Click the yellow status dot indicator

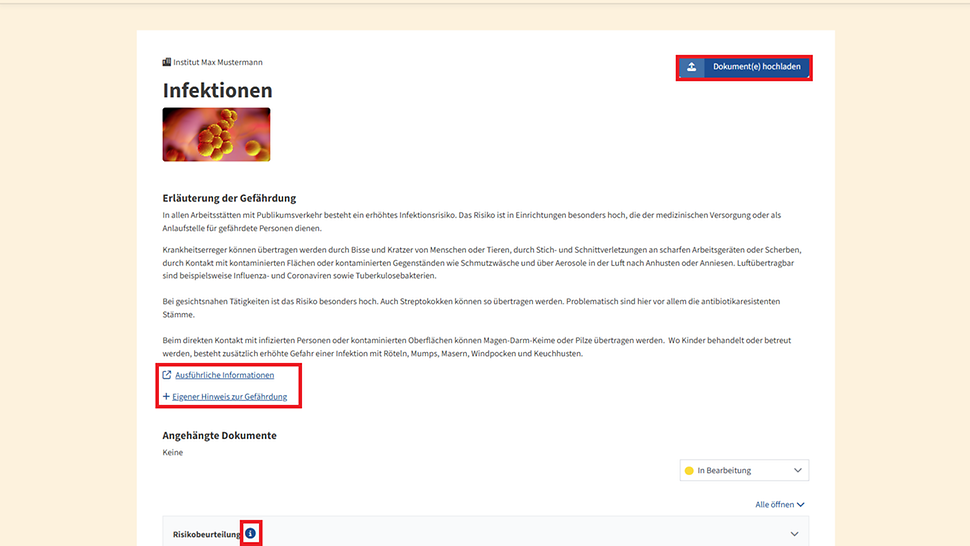click(689, 471)
